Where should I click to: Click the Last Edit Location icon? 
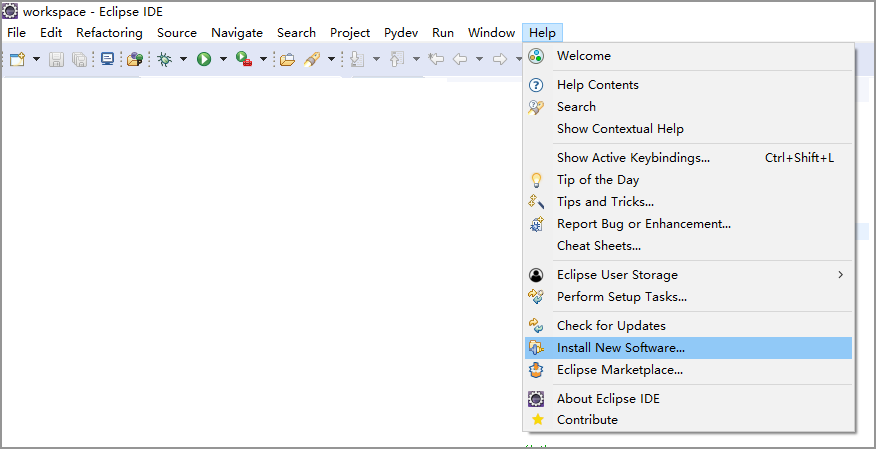436,59
